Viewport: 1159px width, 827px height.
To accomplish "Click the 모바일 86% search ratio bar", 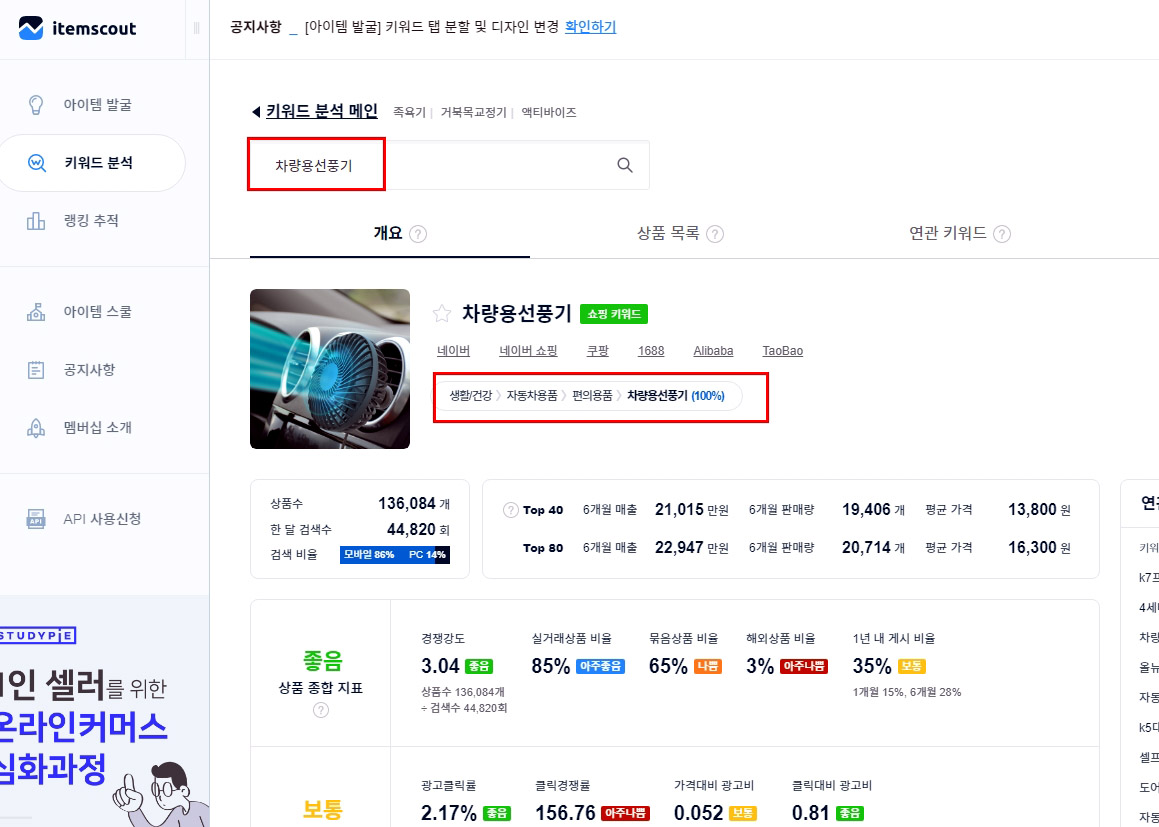I will coord(387,554).
